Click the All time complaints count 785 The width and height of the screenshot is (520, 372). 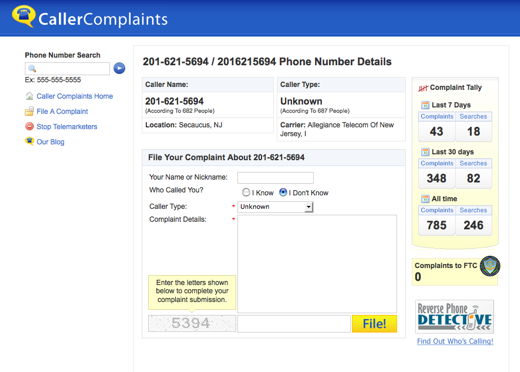(x=437, y=225)
